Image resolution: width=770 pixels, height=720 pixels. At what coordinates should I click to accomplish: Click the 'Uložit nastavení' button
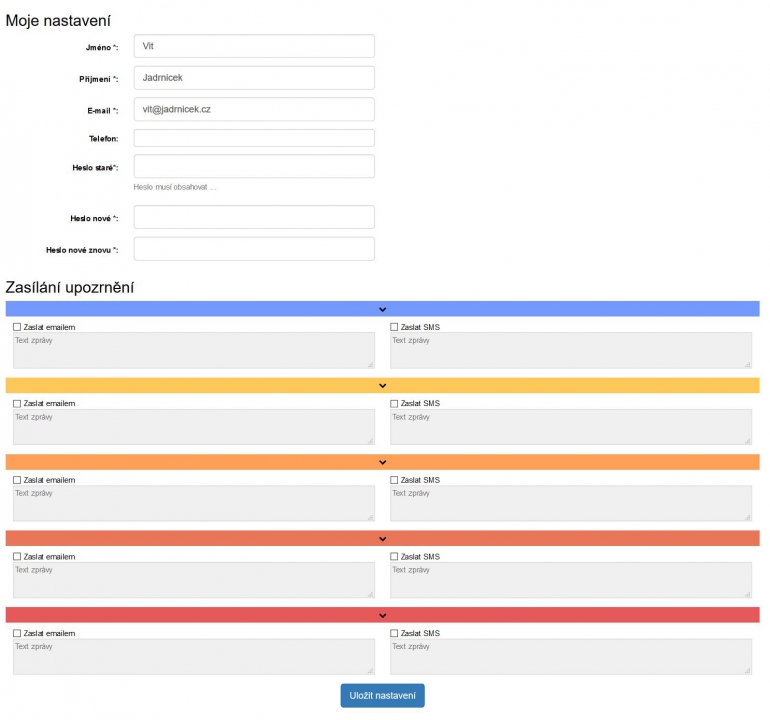pyautogui.click(x=382, y=696)
